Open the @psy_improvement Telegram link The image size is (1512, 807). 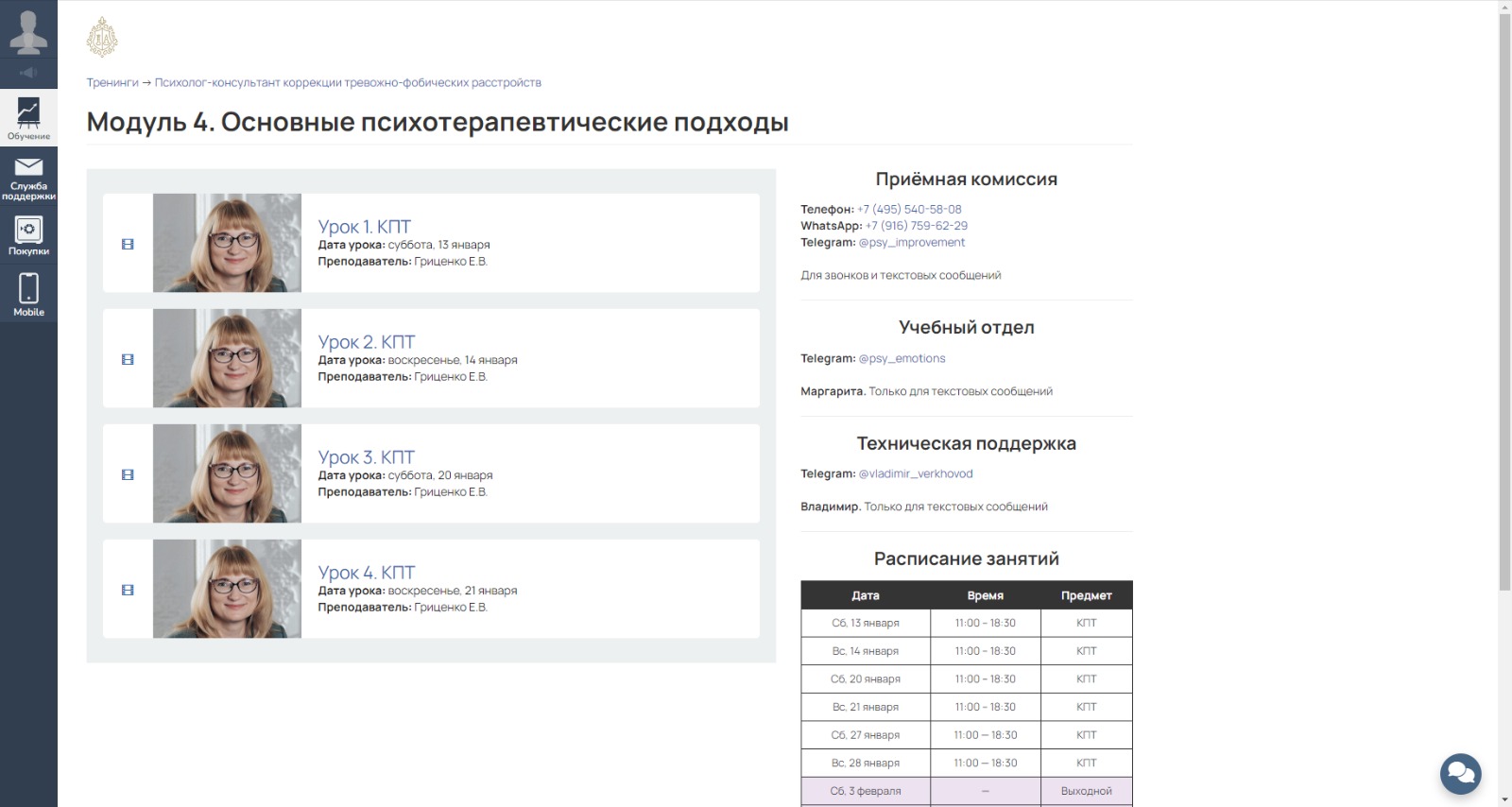point(911,243)
